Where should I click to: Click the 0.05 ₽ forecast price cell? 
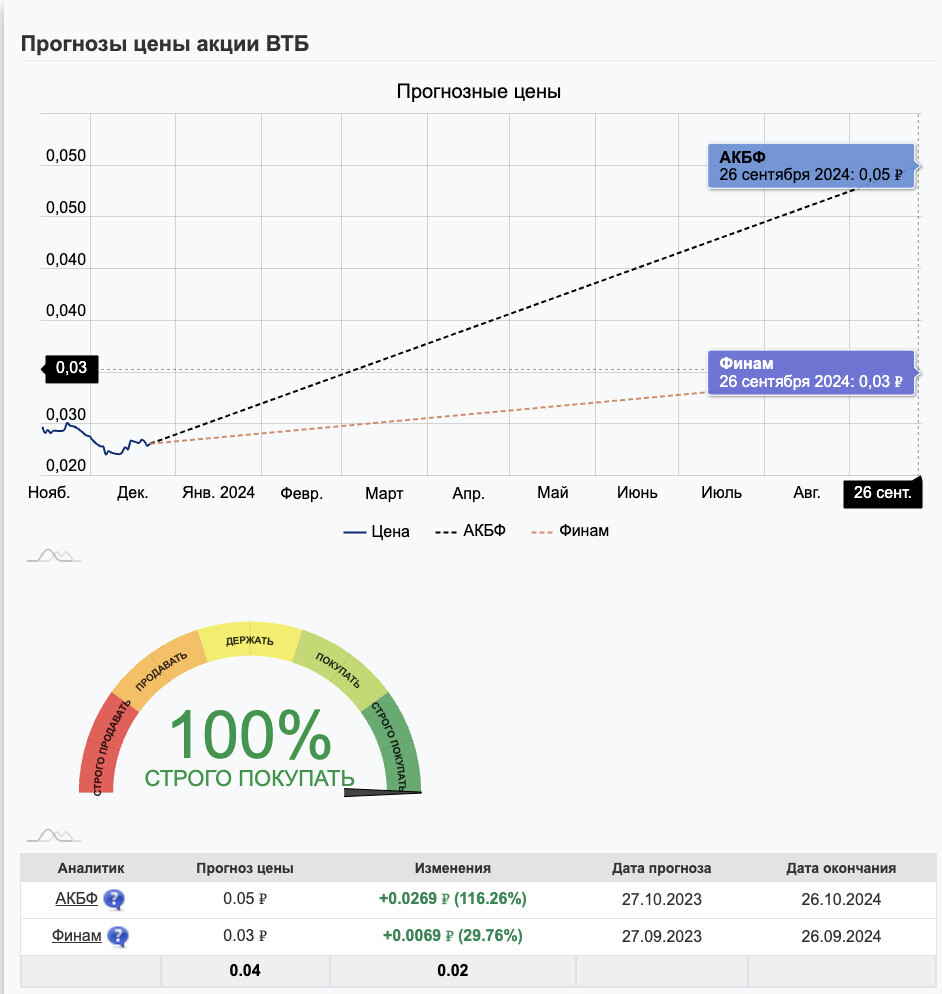tap(245, 899)
